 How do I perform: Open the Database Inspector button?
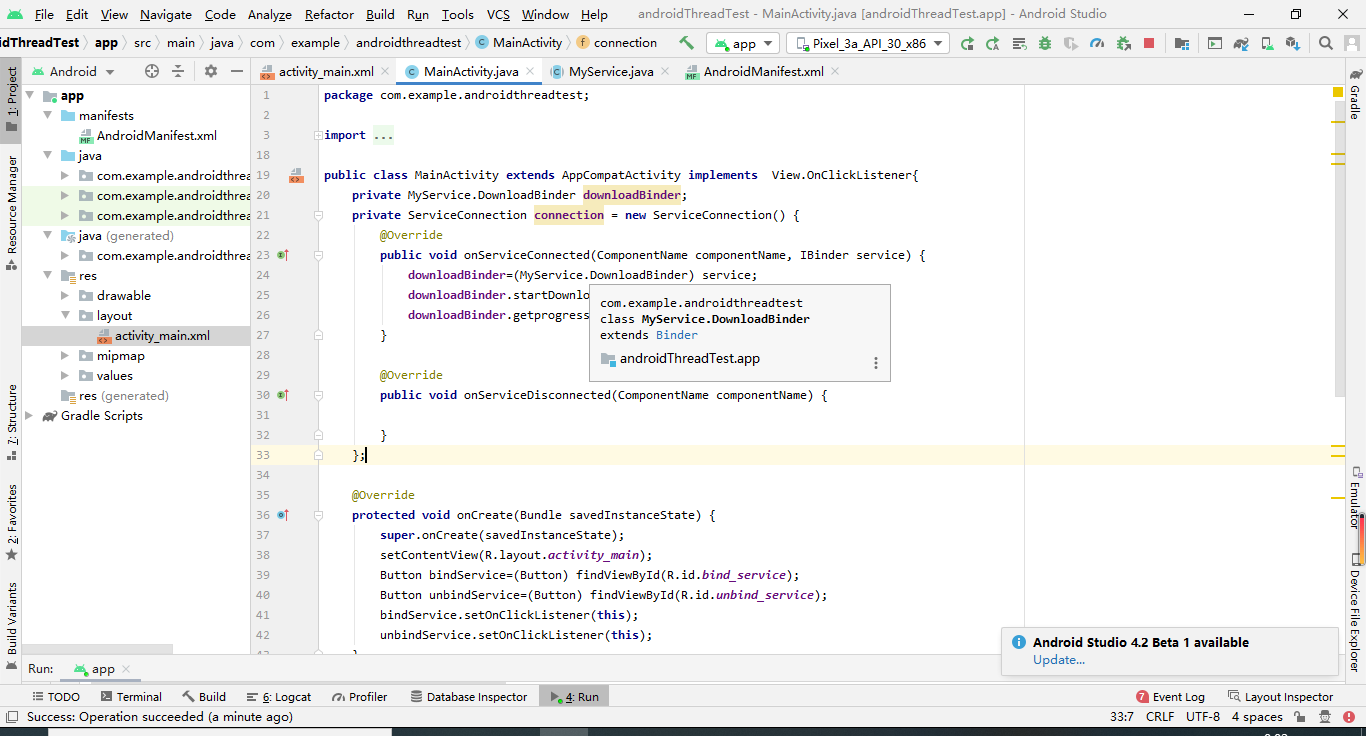click(x=466, y=697)
